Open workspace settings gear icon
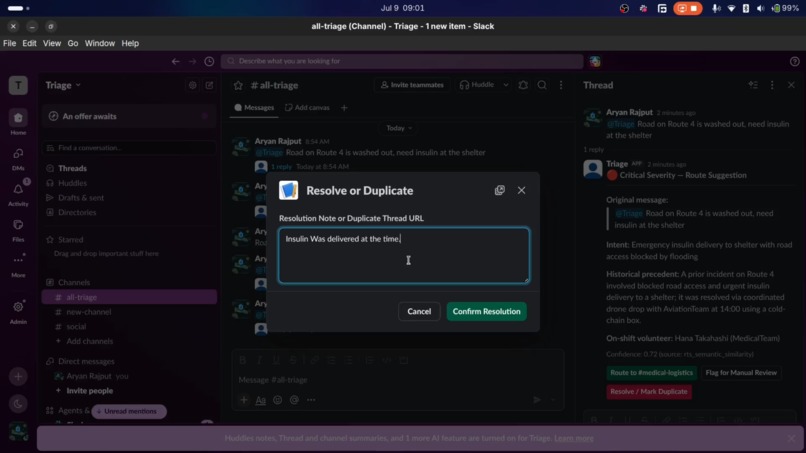Screen dimensions: 806x453 coord(192,85)
